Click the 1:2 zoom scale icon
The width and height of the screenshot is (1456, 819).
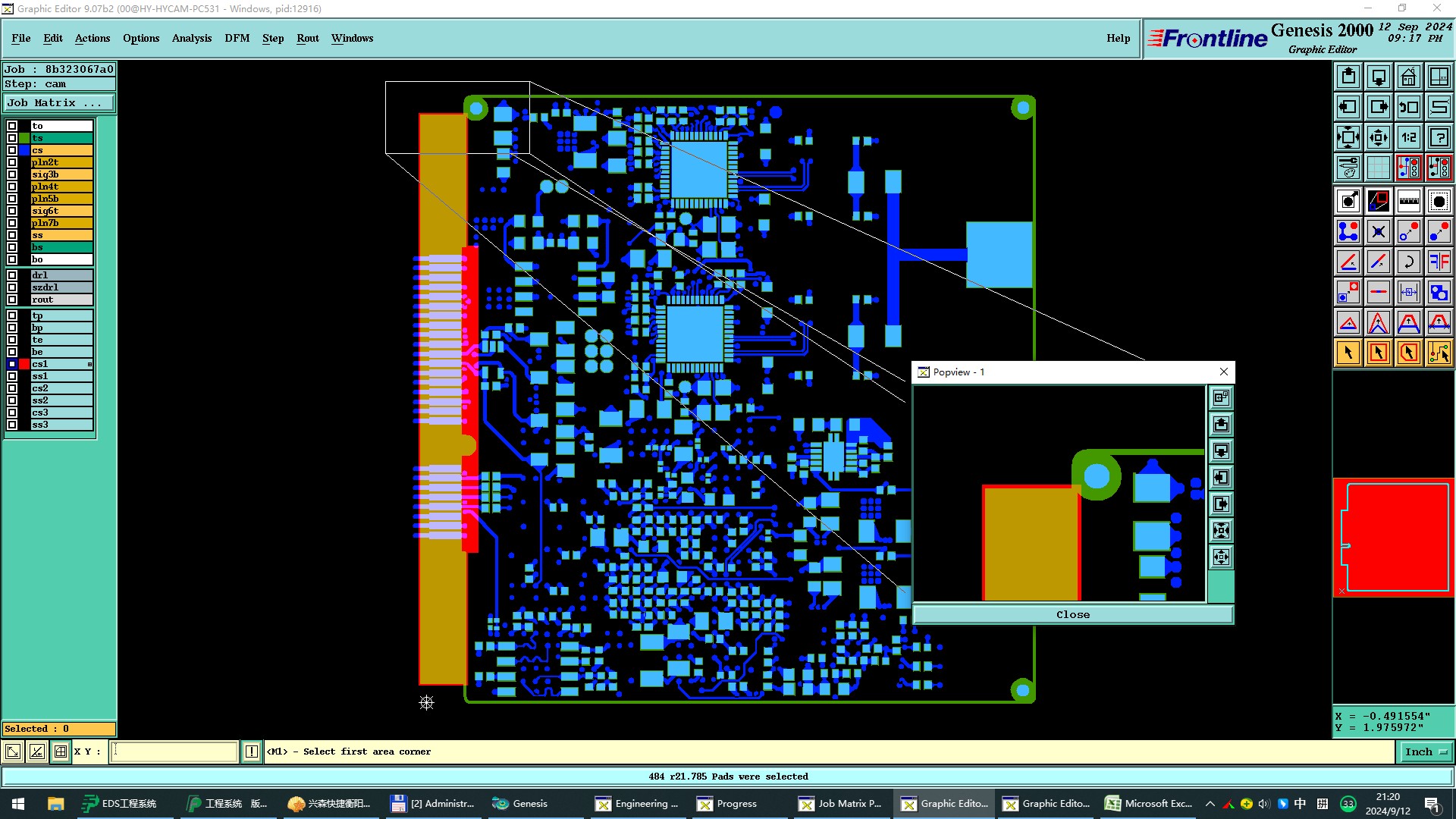pyautogui.click(x=1408, y=137)
